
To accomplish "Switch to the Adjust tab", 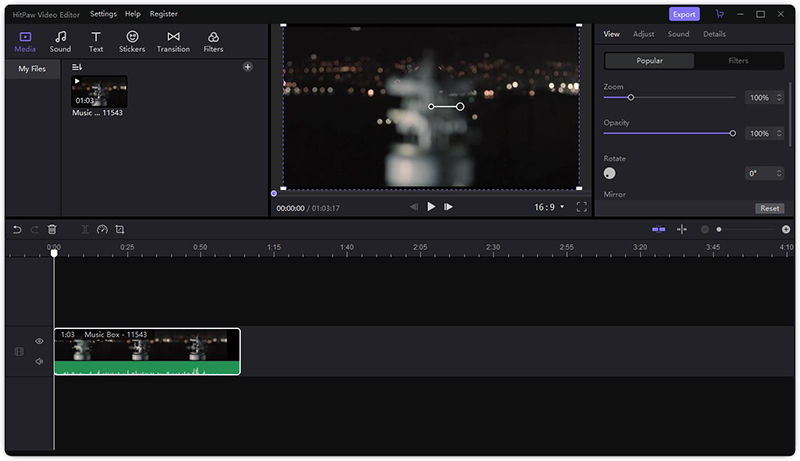I will (x=643, y=34).
